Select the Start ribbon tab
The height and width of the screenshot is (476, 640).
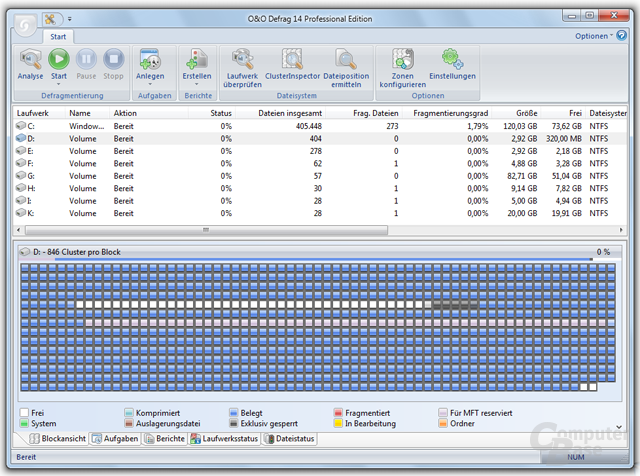click(x=58, y=37)
